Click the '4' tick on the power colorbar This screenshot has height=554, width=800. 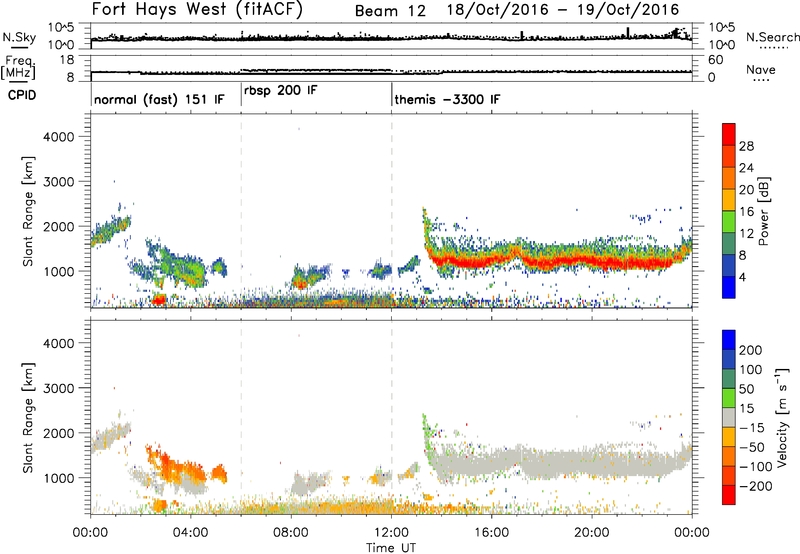(742, 277)
